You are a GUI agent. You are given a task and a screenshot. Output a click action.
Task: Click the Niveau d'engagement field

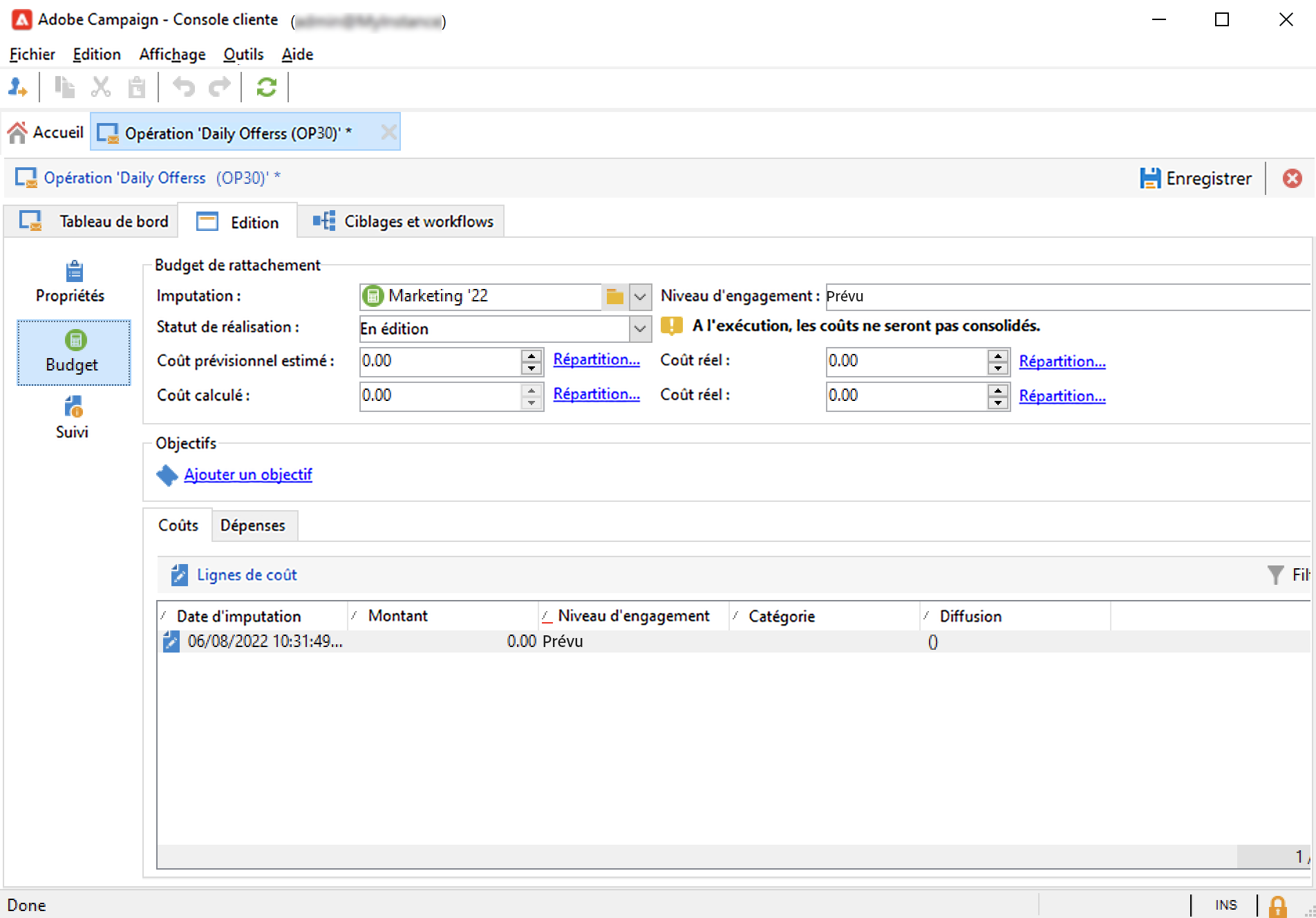click(1067, 297)
